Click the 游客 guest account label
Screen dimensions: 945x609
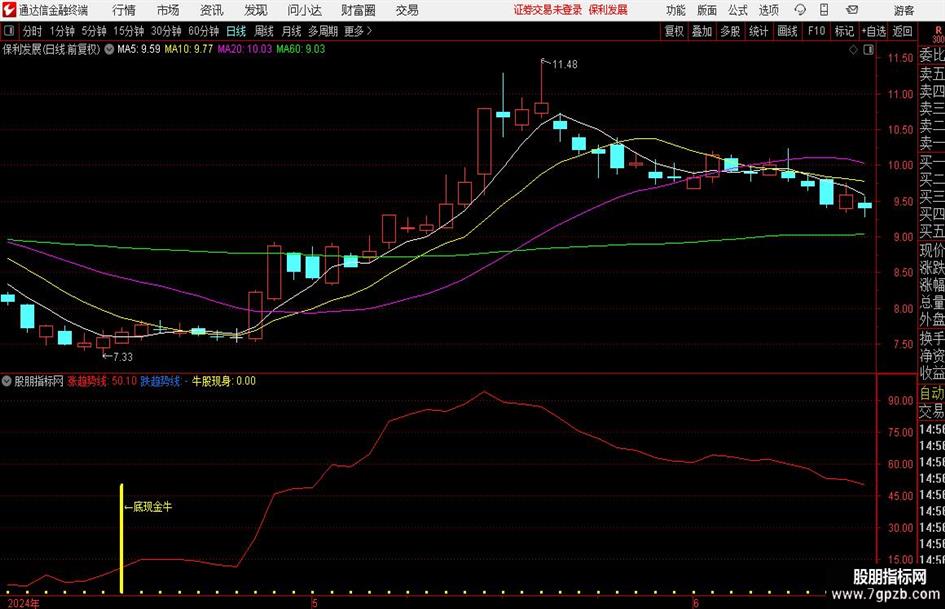click(904, 10)
